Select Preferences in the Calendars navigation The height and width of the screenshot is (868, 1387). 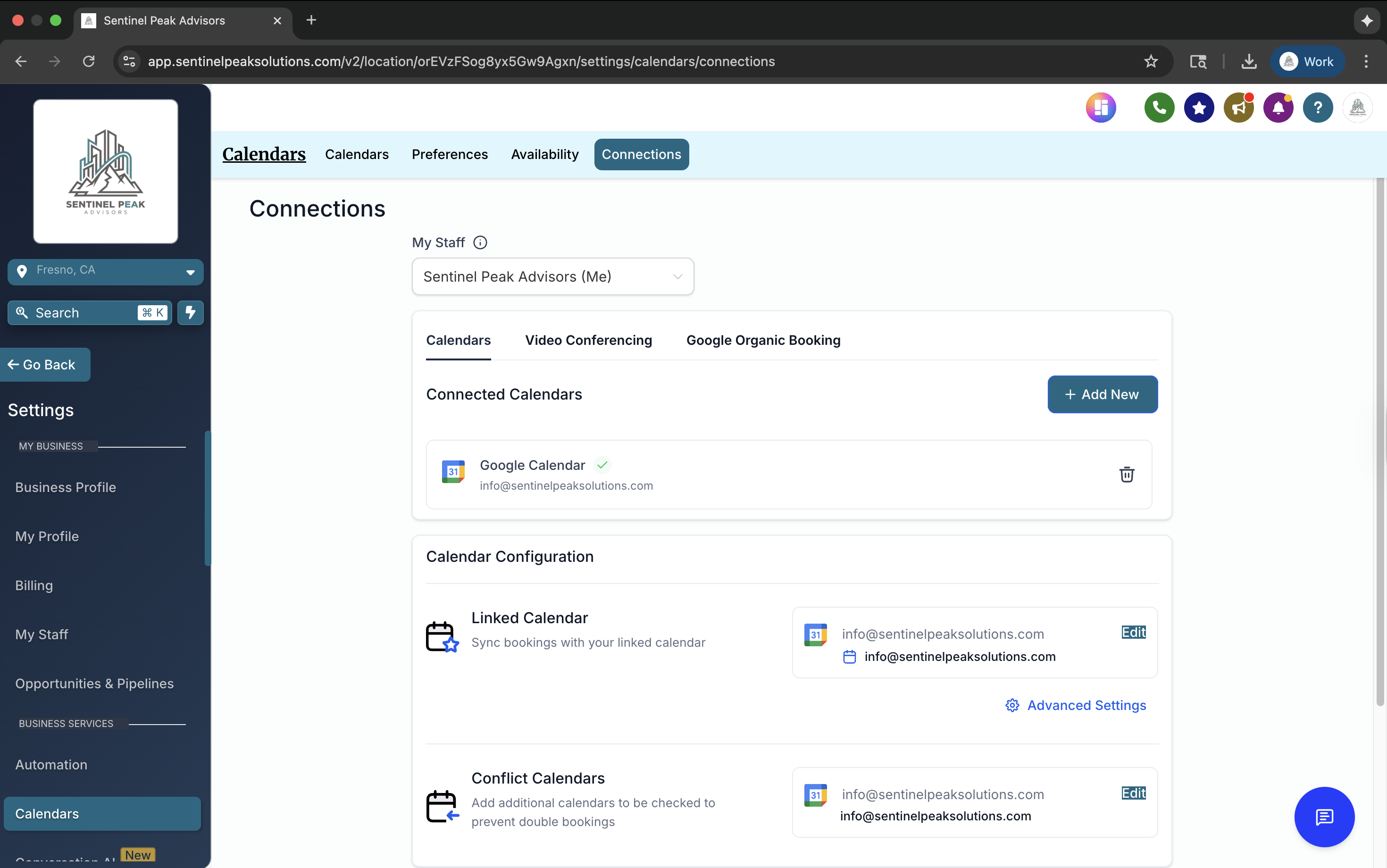pyautogui.click(x=450, y=154)
